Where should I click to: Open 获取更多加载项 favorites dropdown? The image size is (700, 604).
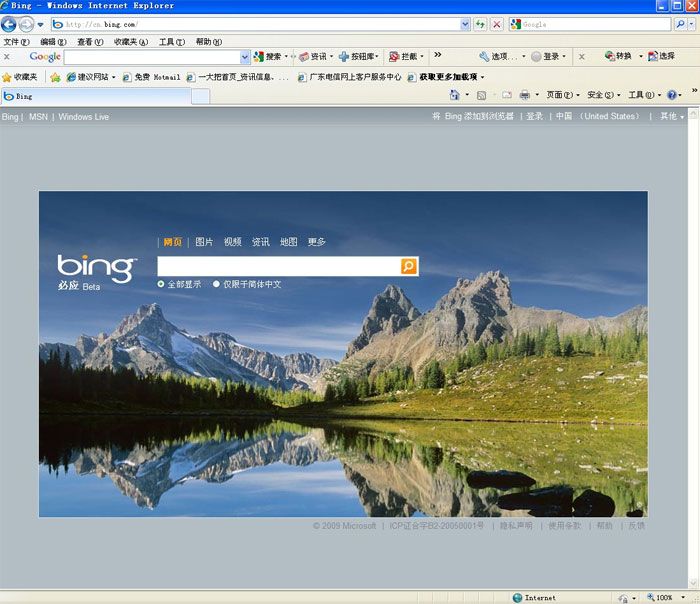click(x=446, y=77)
